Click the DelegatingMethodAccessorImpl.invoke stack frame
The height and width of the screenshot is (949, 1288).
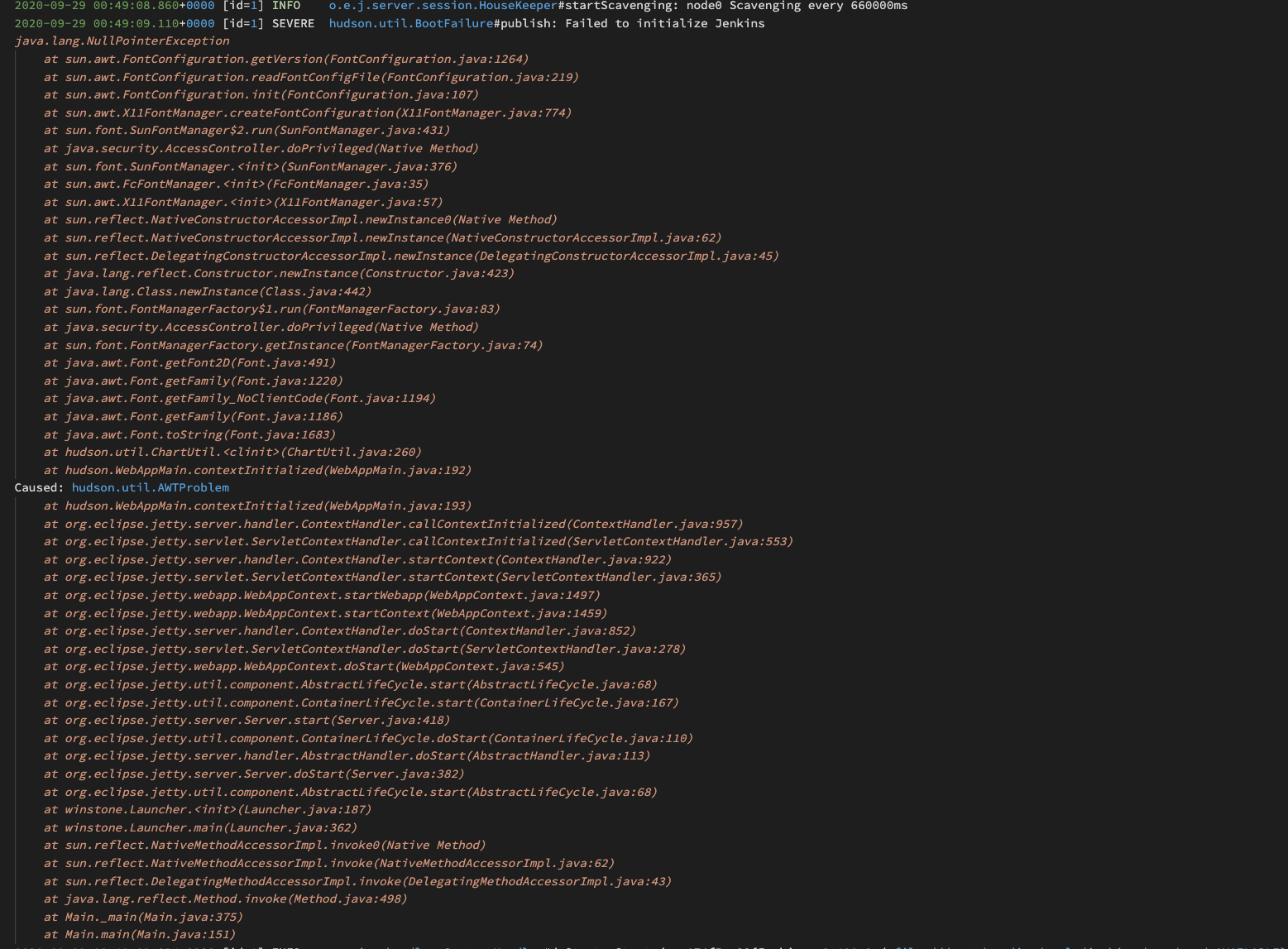(358, 881)
